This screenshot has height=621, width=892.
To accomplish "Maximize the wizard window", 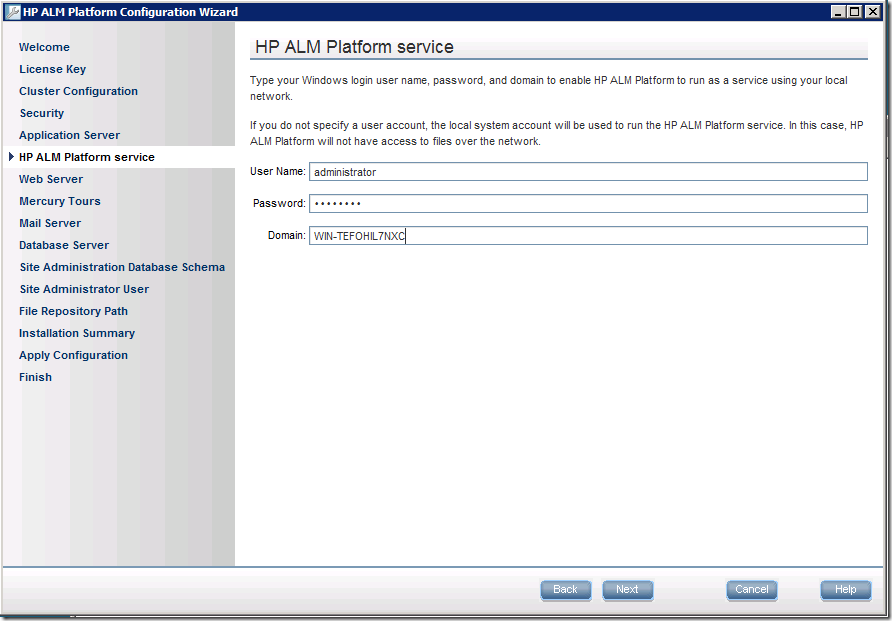I will point(854,11).
